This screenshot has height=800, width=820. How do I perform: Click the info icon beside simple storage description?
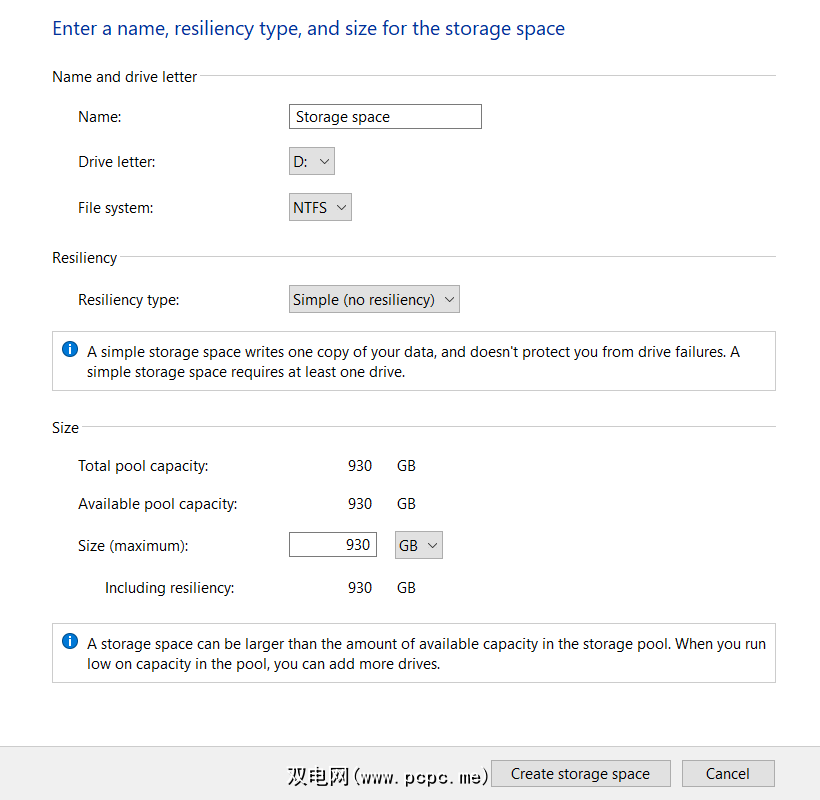[70, 350]
